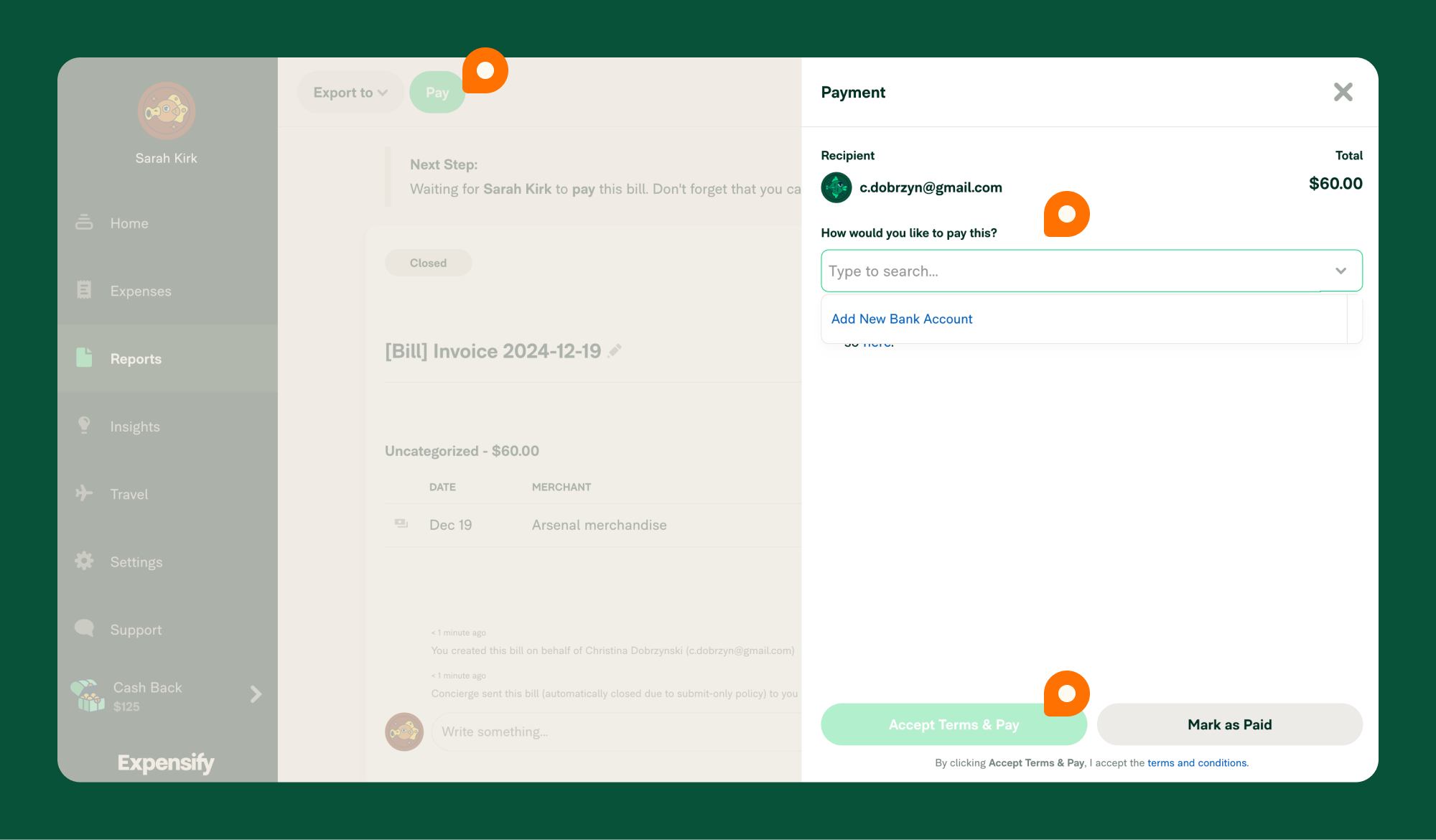Click the Reports sidebar icon
This screenshot has height=840, width=1436.
[x=85, y=358]
